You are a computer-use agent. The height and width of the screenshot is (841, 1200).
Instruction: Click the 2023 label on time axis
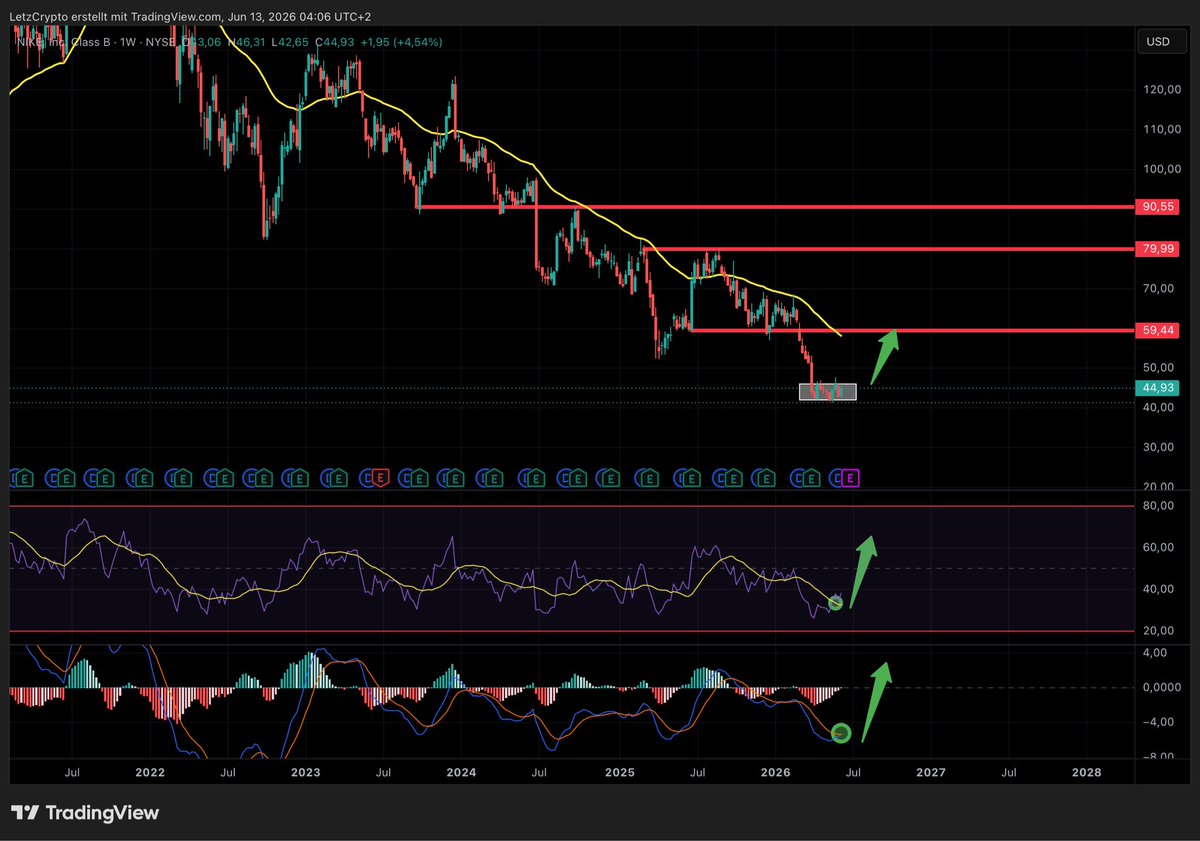(305, 773)
